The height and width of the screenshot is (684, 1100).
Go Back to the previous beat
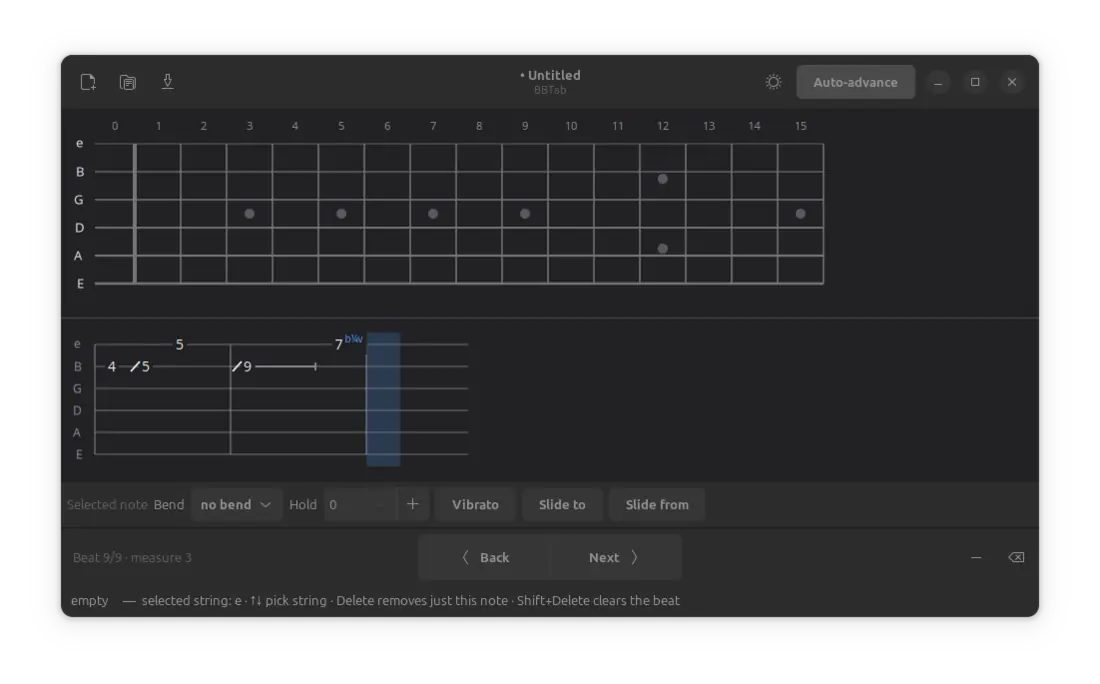[x=485, y=557]
